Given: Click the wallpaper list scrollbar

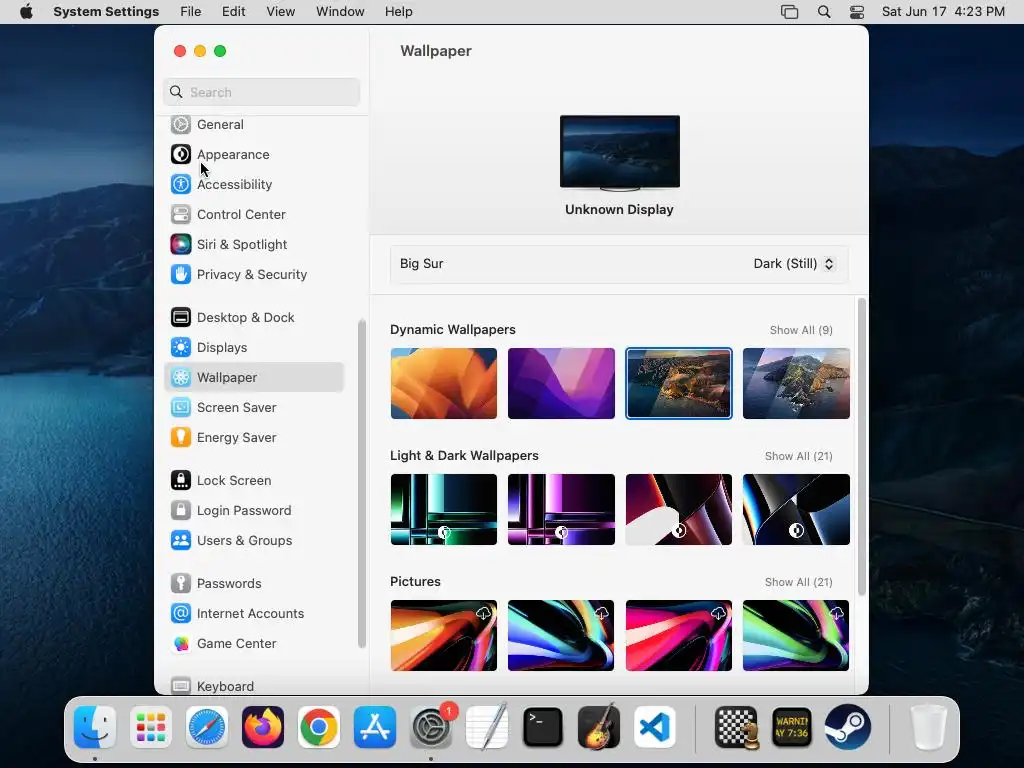Looking at the screenshot, I should pyautogui.click(x=862, y=447).
